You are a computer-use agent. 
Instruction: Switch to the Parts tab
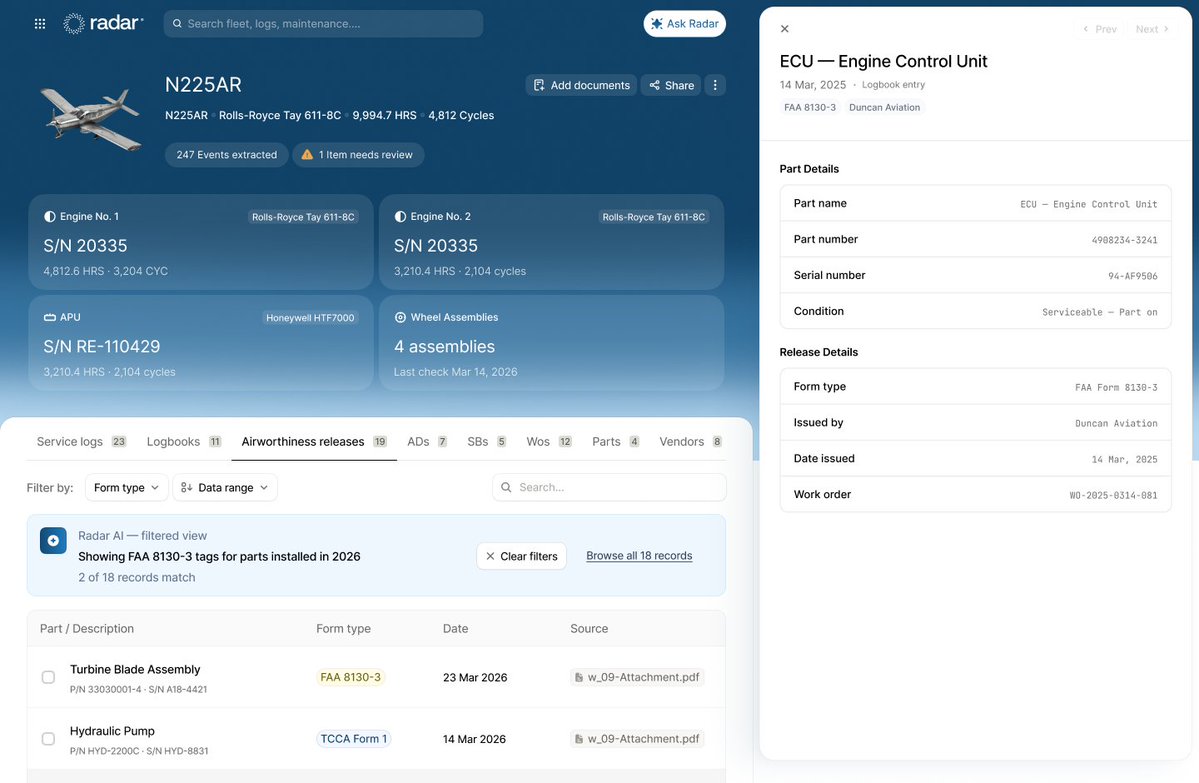coord(616,442)
